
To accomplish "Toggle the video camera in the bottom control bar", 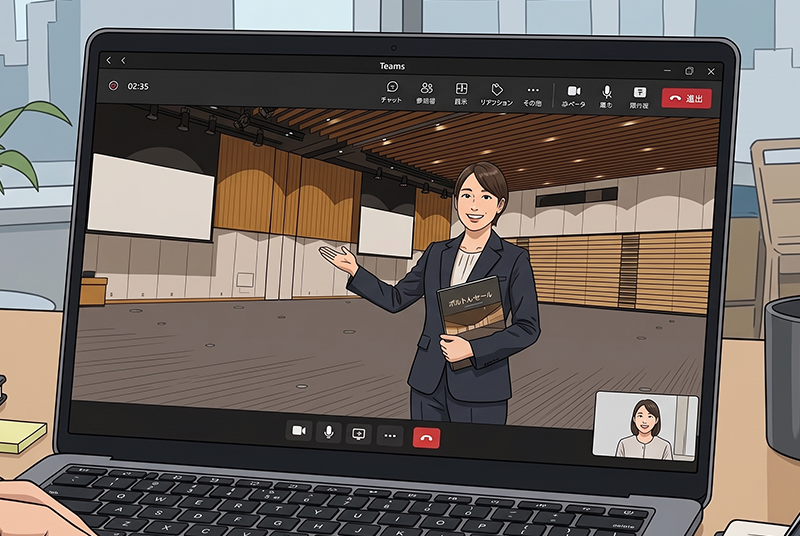I will point(298,431).
